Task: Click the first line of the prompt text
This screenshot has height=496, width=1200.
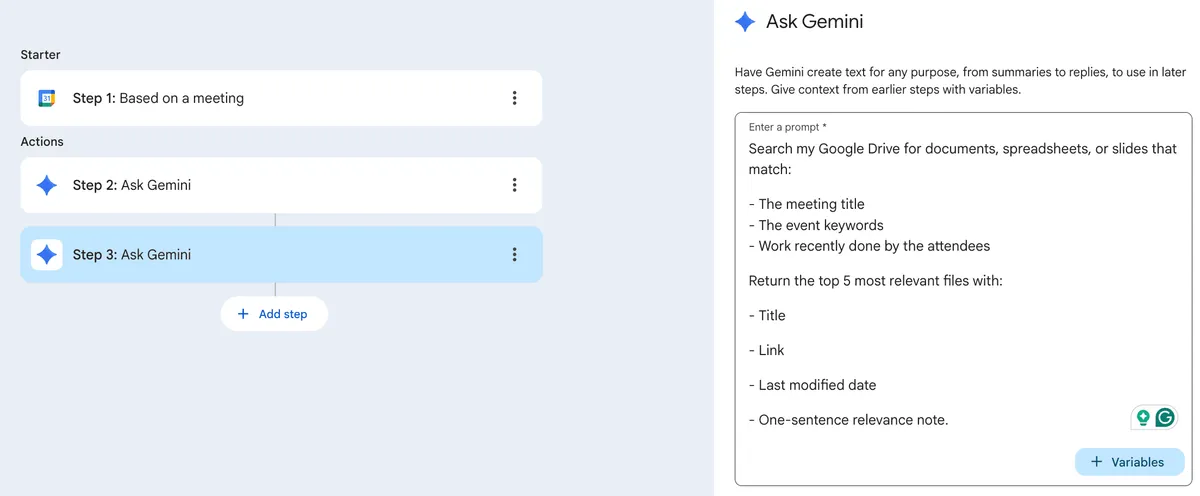Action: click(x=962, y=149)
